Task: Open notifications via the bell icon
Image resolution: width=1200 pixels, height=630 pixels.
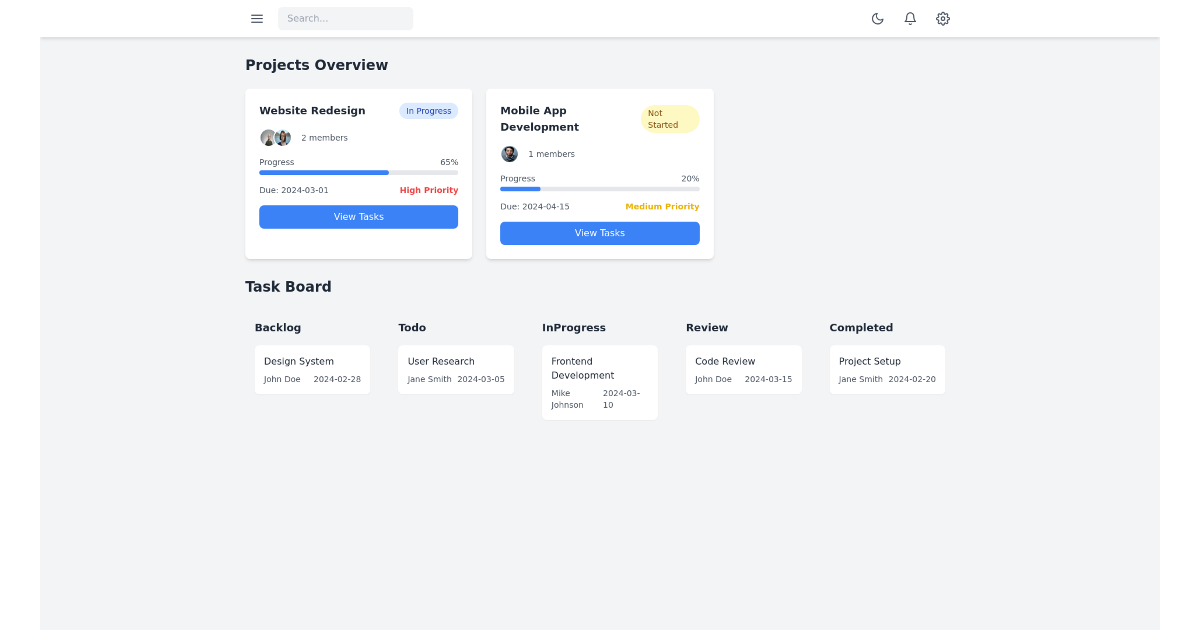Action: tap(910, 18)
